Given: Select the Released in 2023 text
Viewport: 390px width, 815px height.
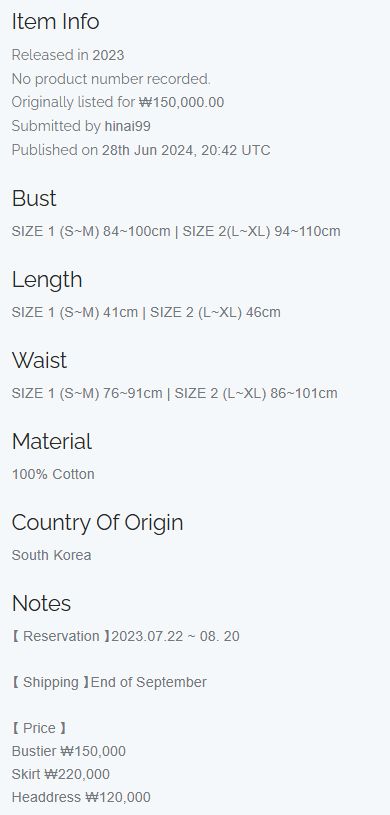Looking at the screenshot, I should click(x=68, y=55).
